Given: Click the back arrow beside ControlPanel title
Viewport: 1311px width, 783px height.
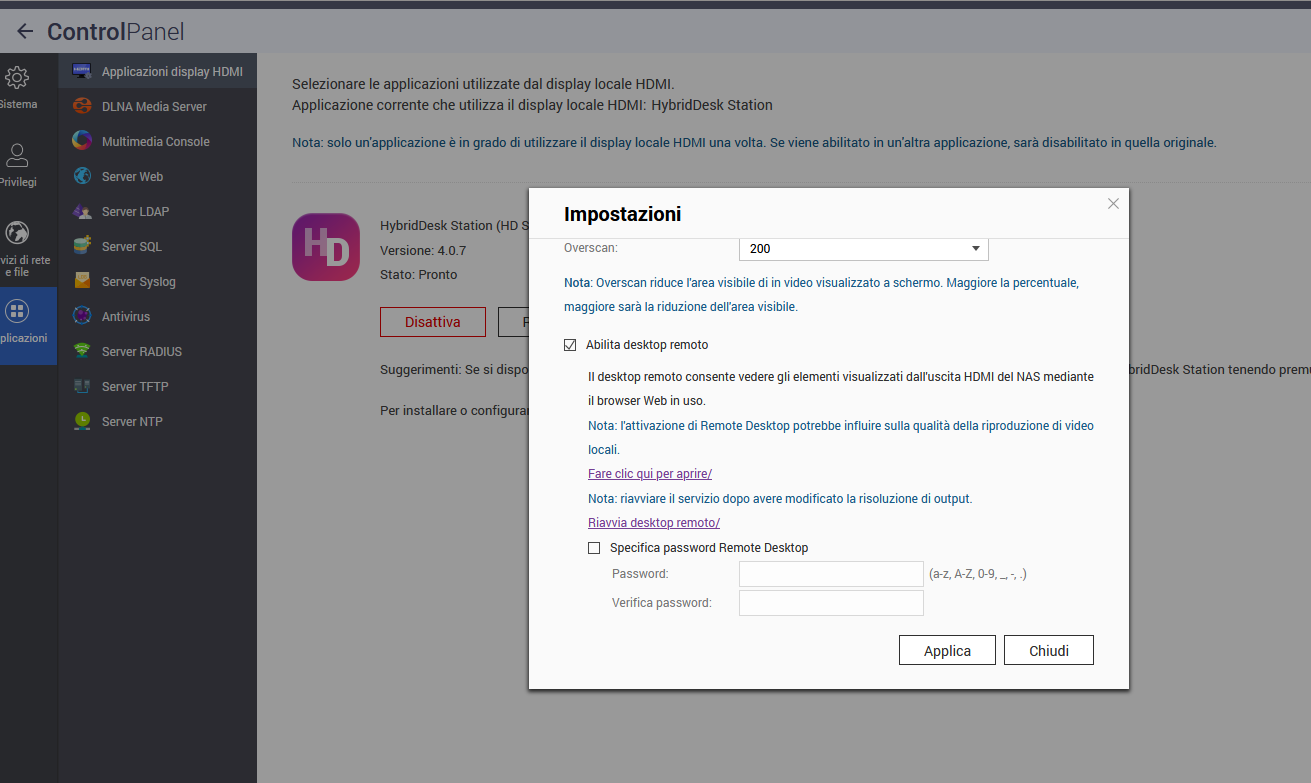Looking at the screenshot, I should coord(25,32).
